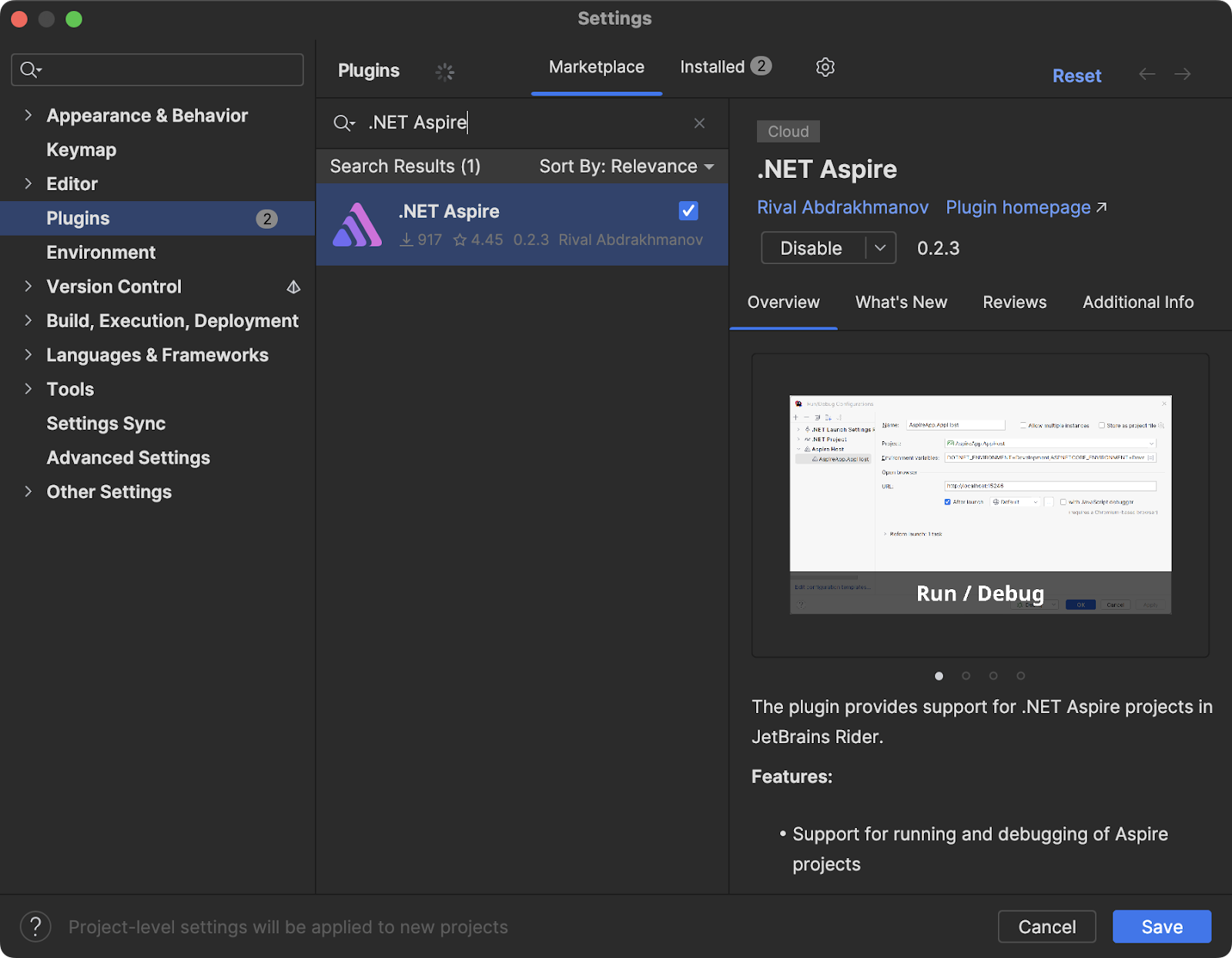Click the Search Results (1) header
Viewport: 1232px width, 958px height.
405,166
